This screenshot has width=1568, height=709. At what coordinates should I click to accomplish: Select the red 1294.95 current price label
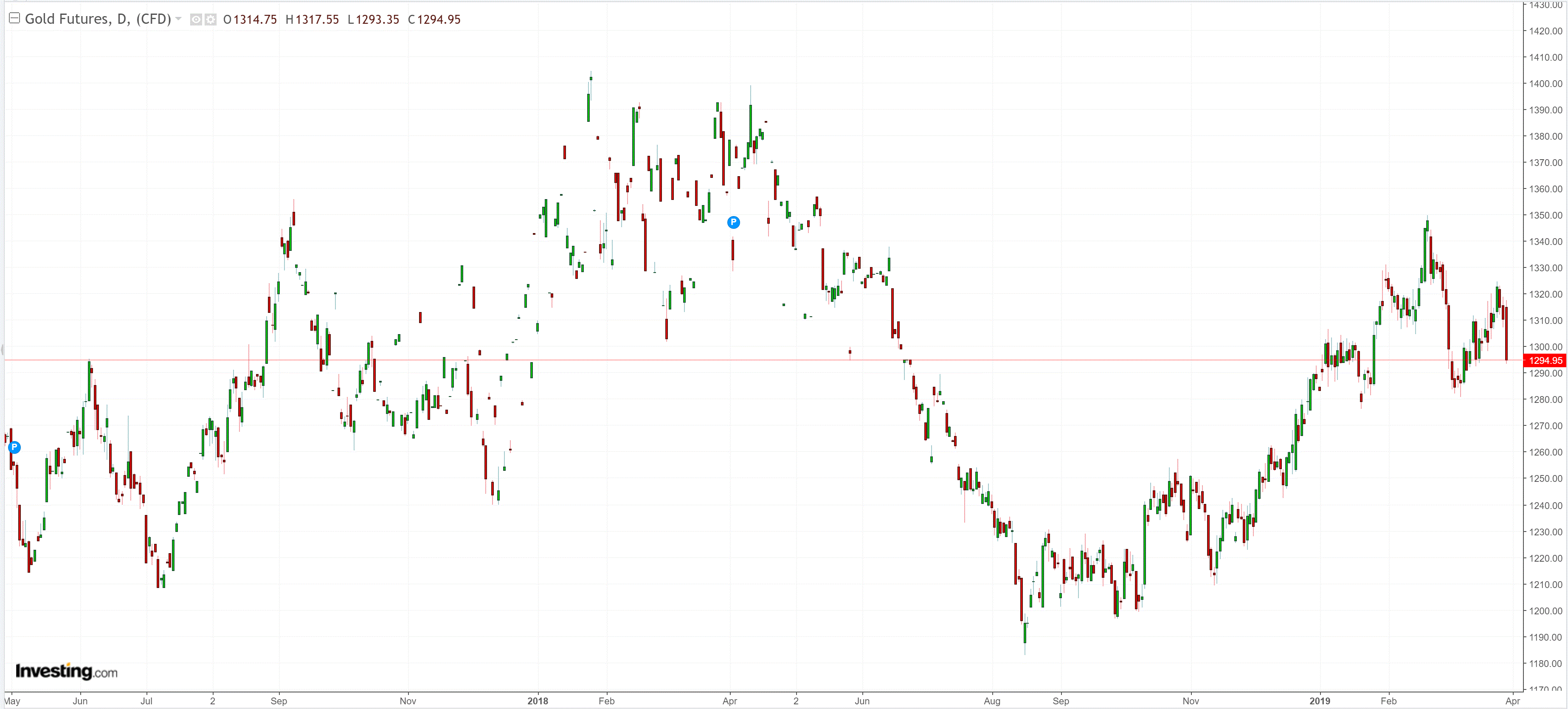[x=1544, y=360]
